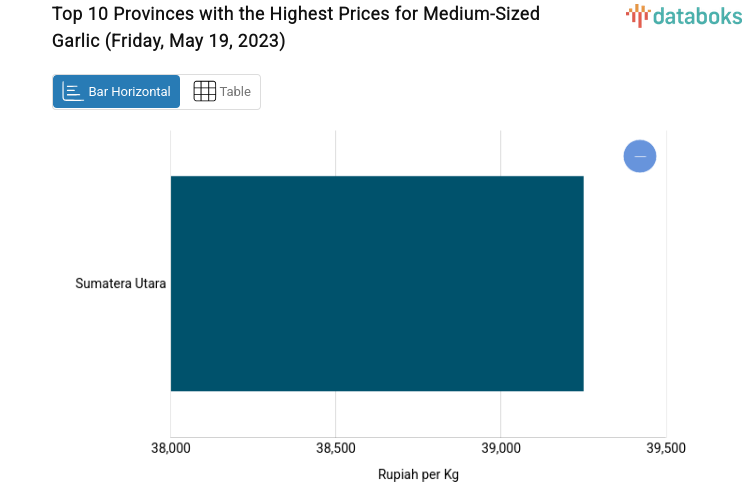Click the bar chart icon in Bar Horizontal

click(x=72, y=92)
